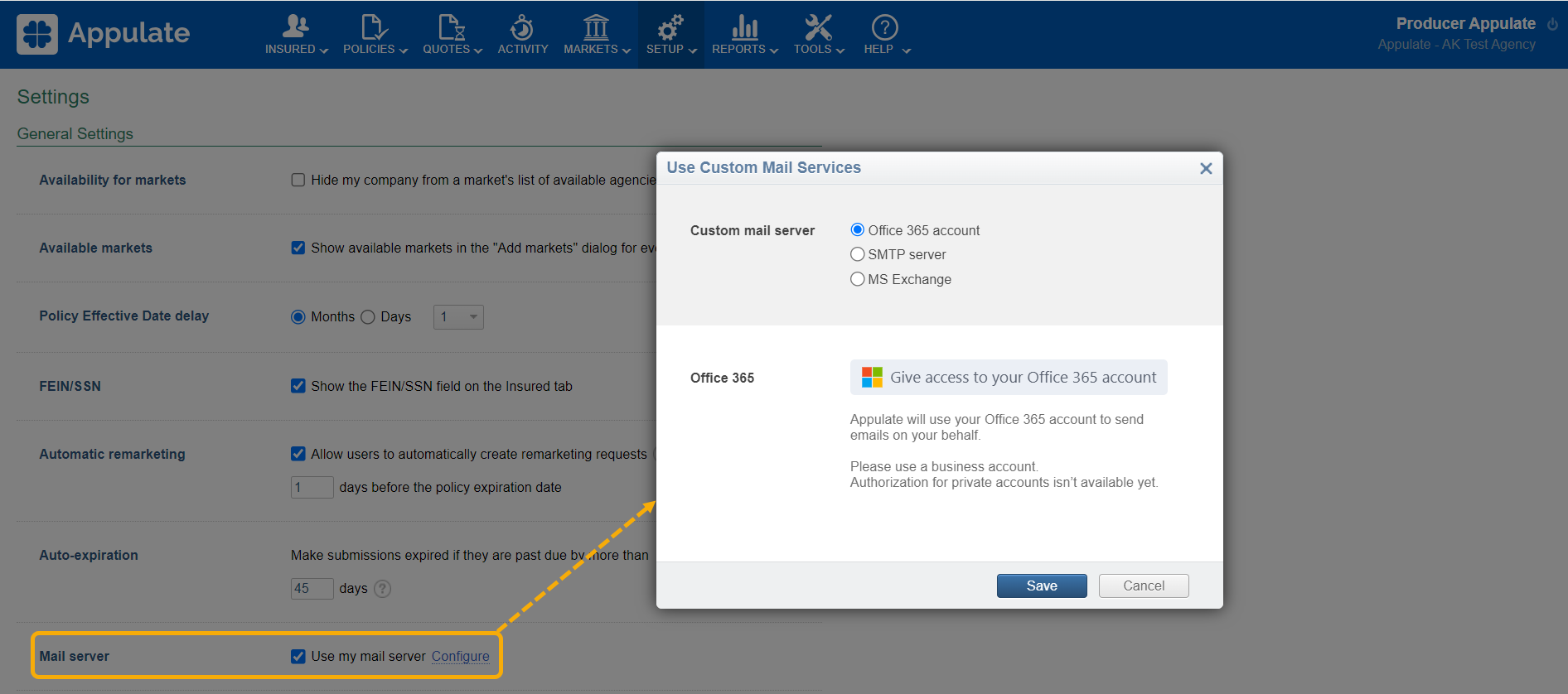1568x694 pixels.
Task: Click the Markets building icon
Action: 595,27
